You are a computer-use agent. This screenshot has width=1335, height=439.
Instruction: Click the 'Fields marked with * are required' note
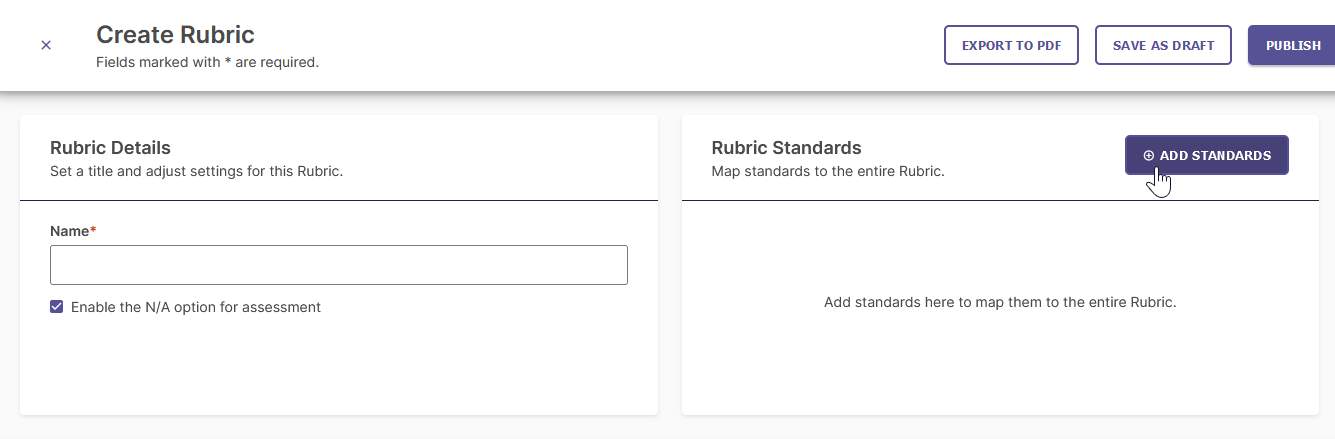pyautogui.click(x=207, y=62)
